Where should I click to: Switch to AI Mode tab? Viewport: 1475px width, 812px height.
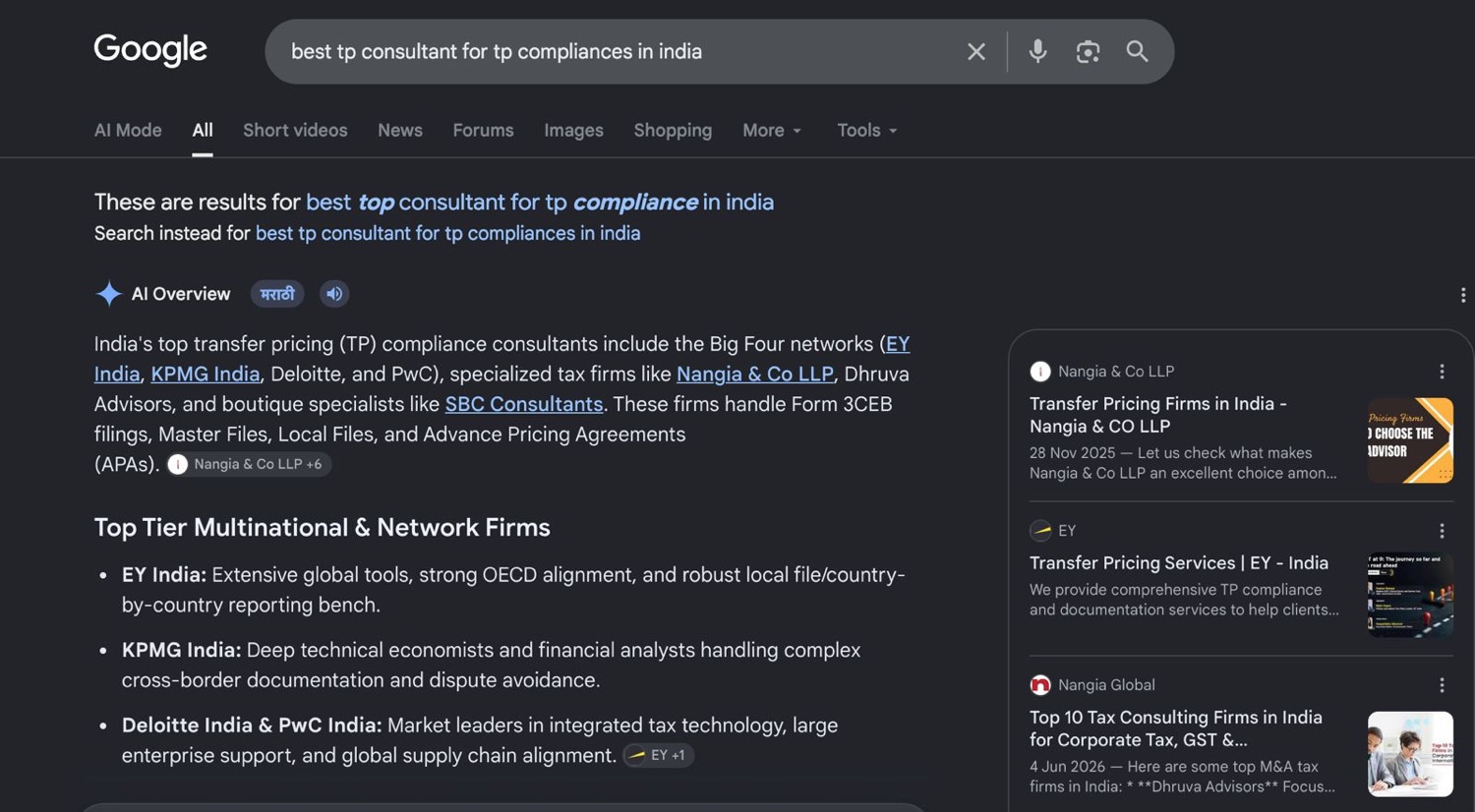[128, 130]
